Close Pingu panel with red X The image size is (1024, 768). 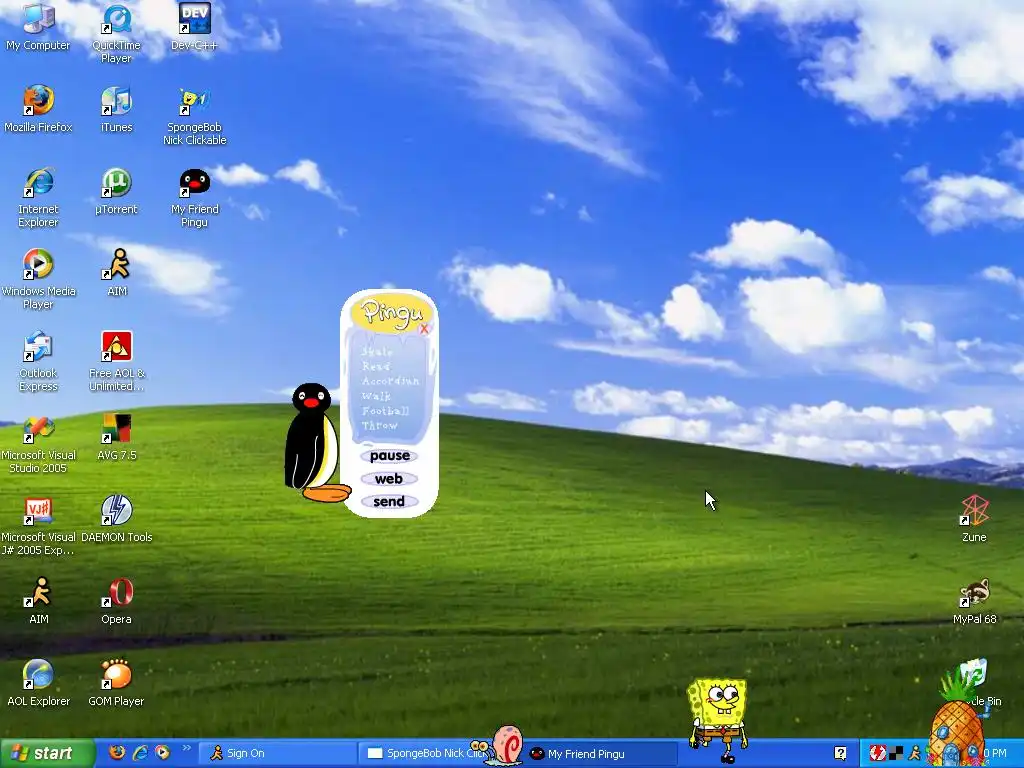point(424,328)
